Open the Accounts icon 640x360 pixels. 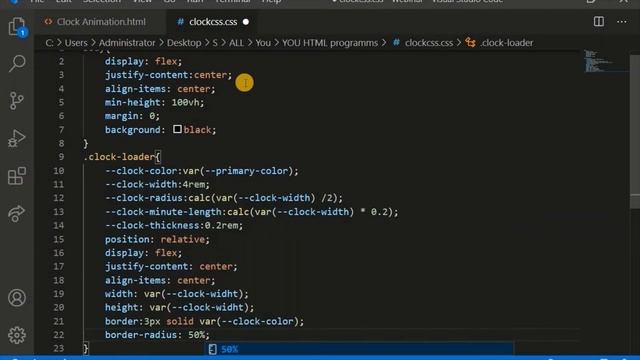pyautogui.click(x=17, y=298)
